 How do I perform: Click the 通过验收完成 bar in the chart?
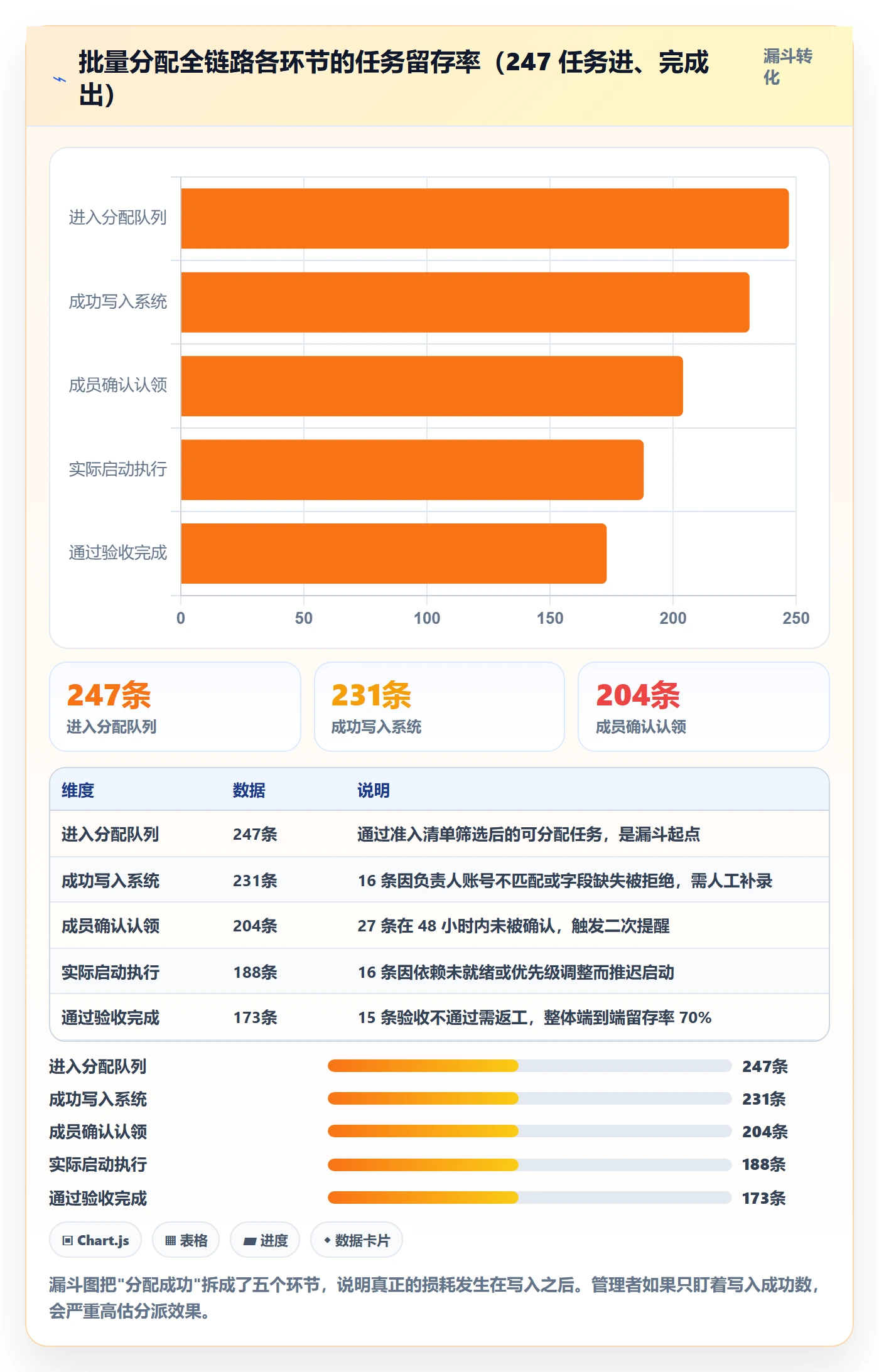394,554
